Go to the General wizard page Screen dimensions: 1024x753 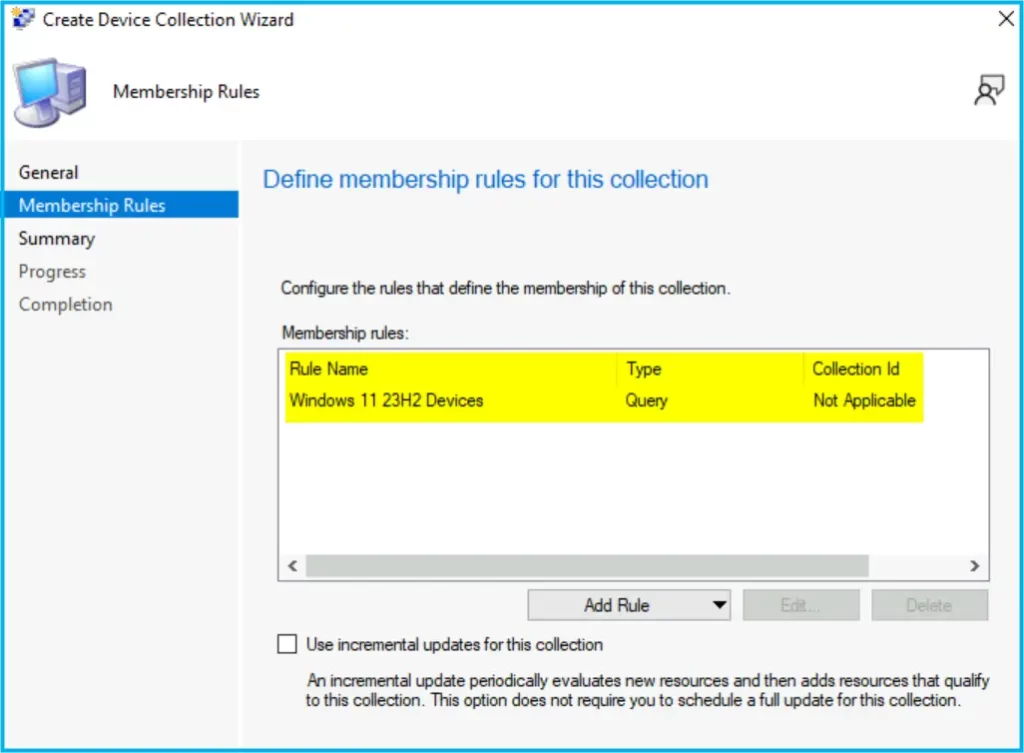pos(48,172)
